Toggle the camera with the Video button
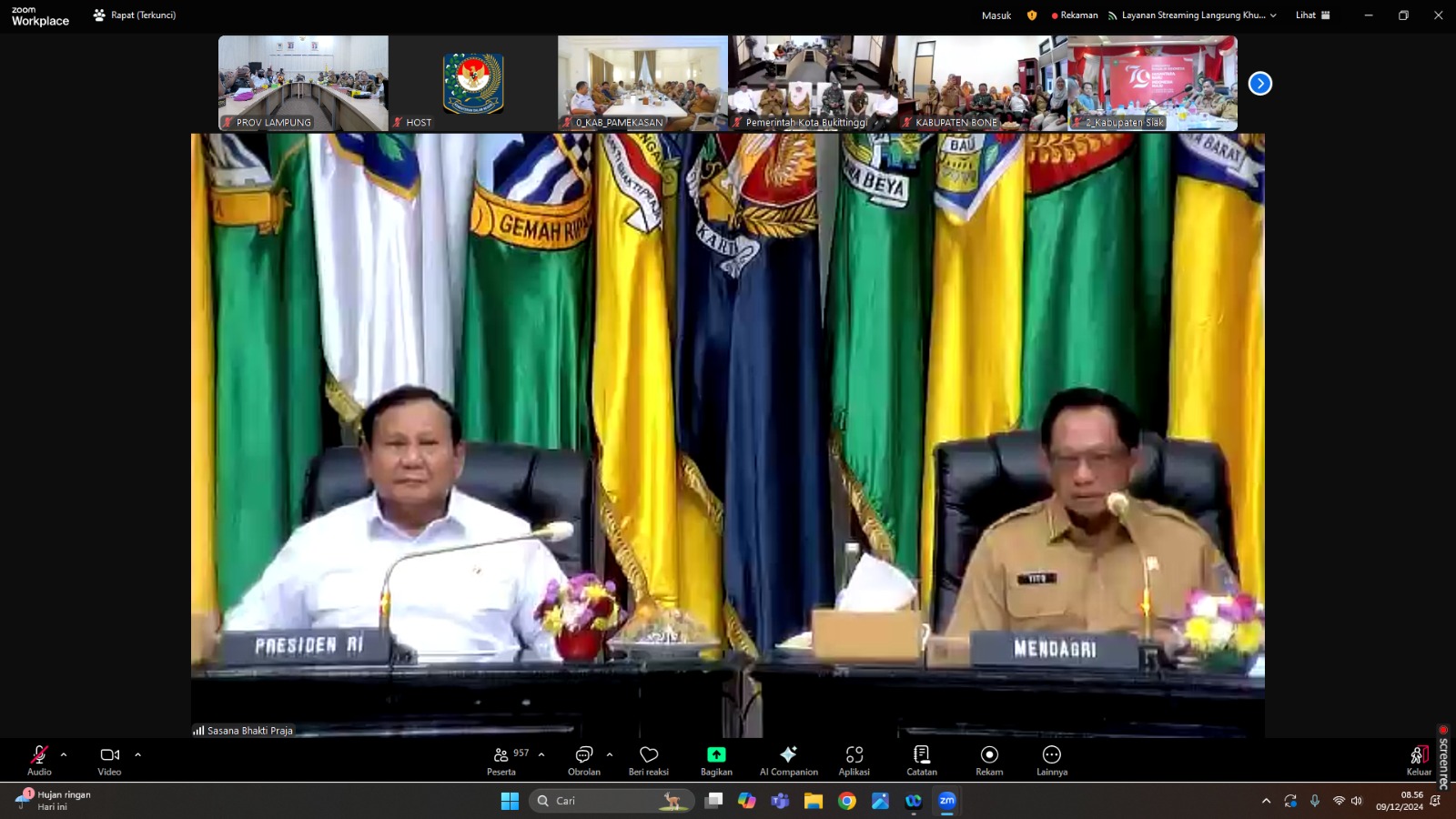1456x819 pixels. [x=109, y=761]
